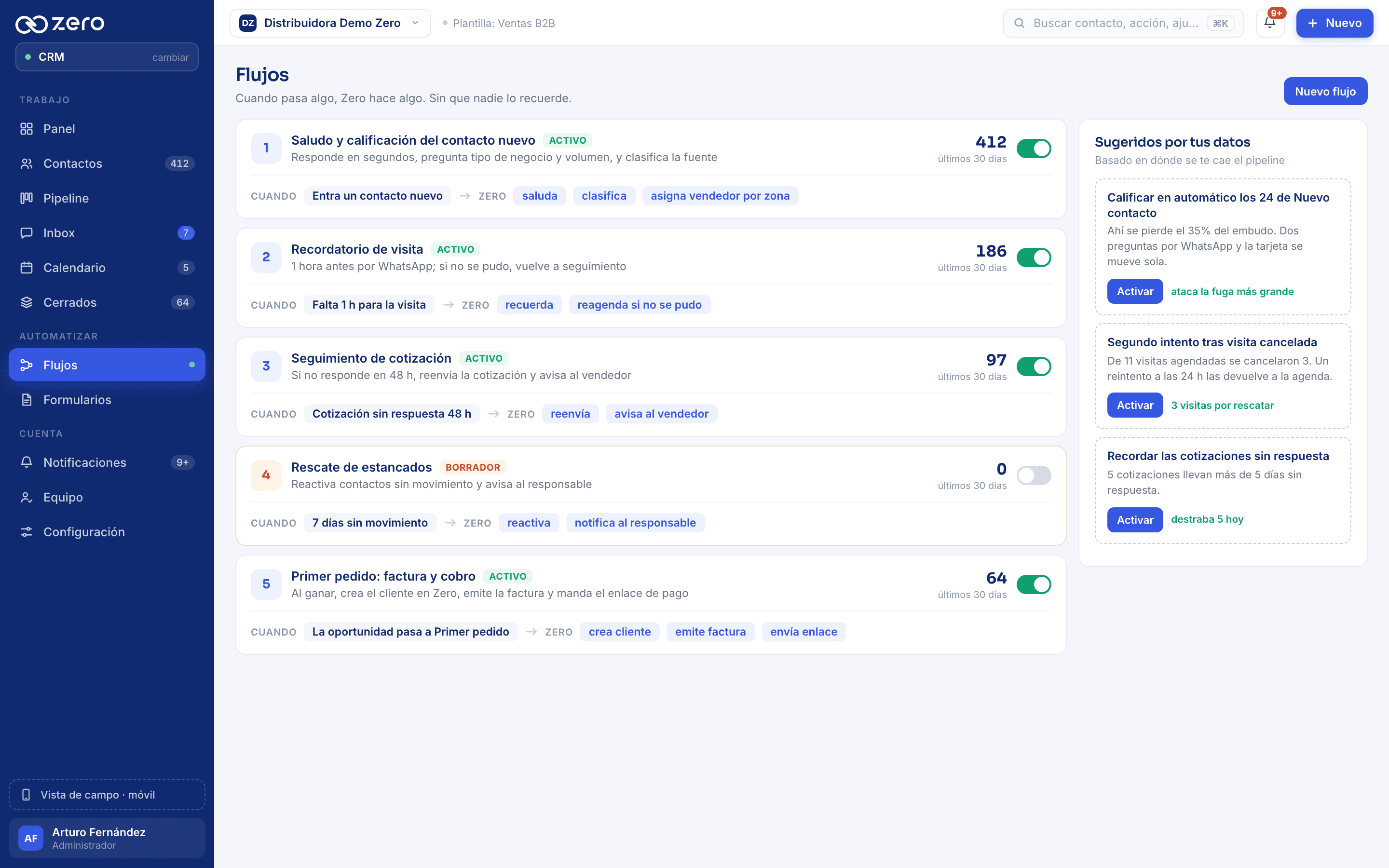Open Equipo via its user icon

[x=27, y=497]
